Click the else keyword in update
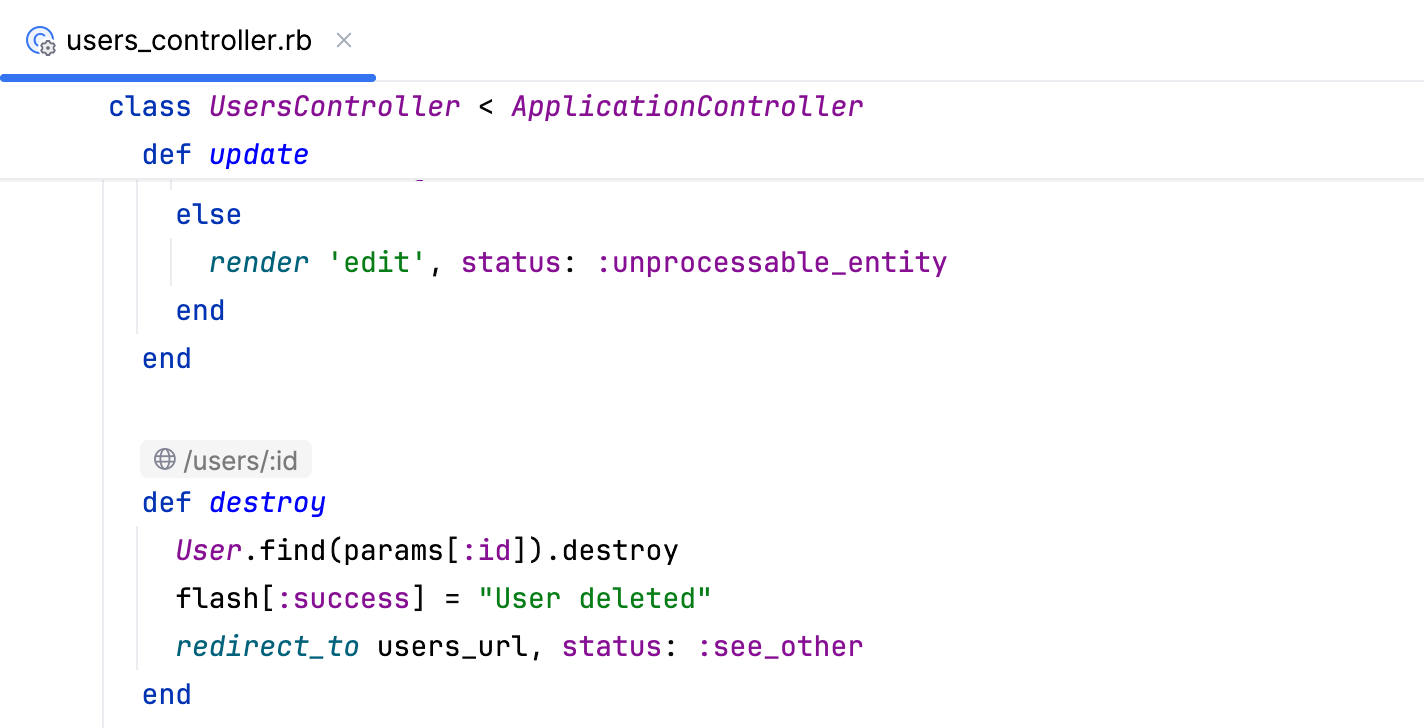Image resolution: width=1424 pixels, height=728 pixels. pos(207,214)
